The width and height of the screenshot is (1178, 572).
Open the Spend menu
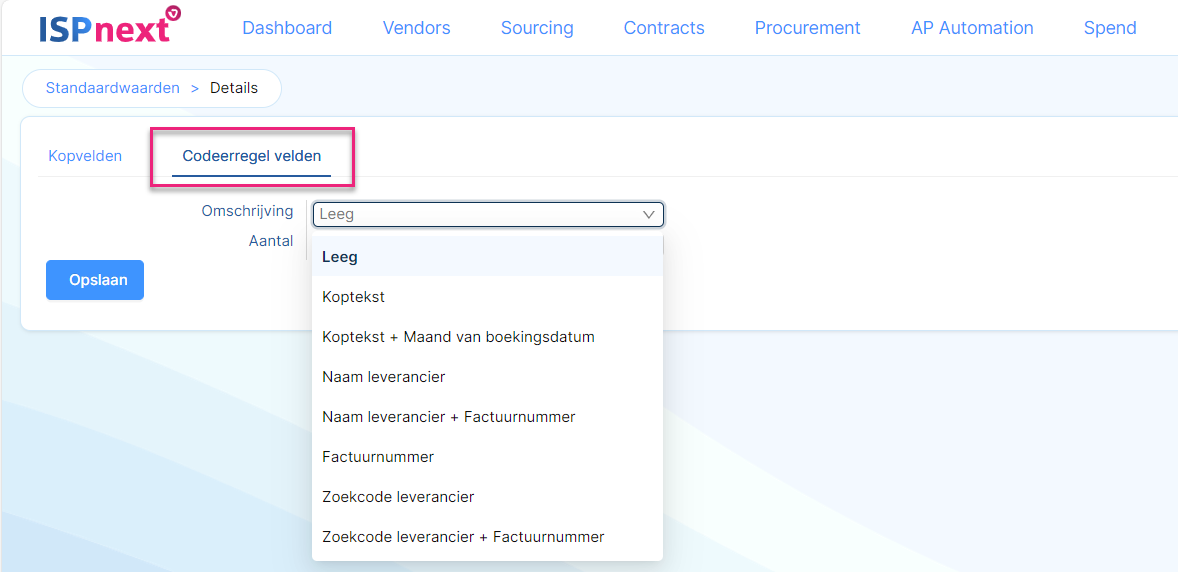point(1110,29)
